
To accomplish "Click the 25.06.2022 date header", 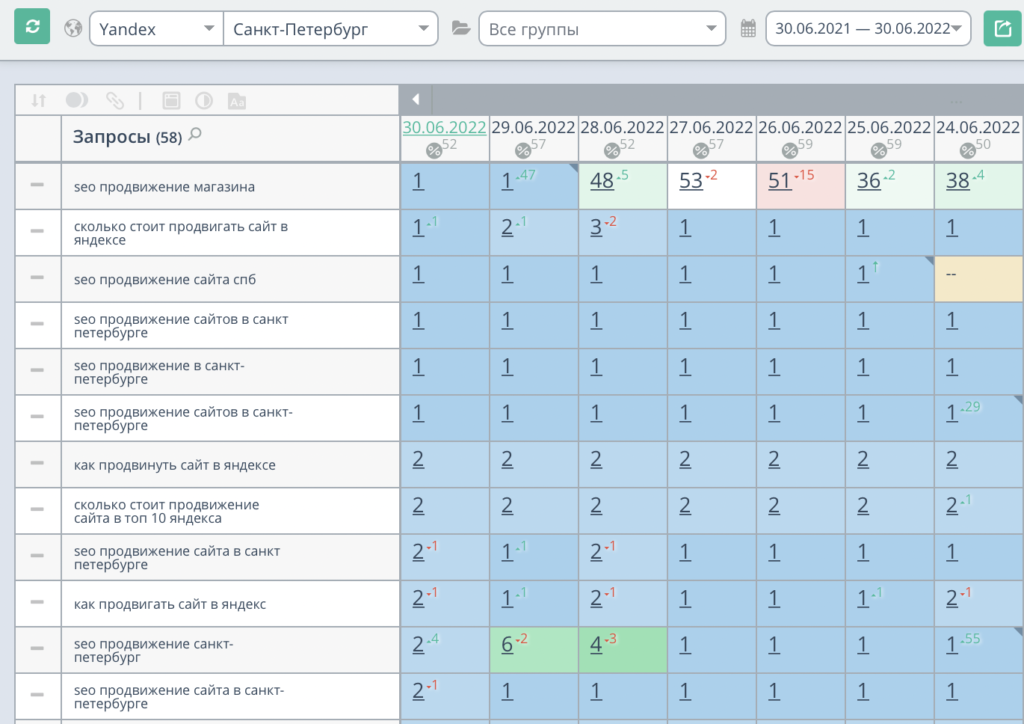I will [x=889, y=127].
